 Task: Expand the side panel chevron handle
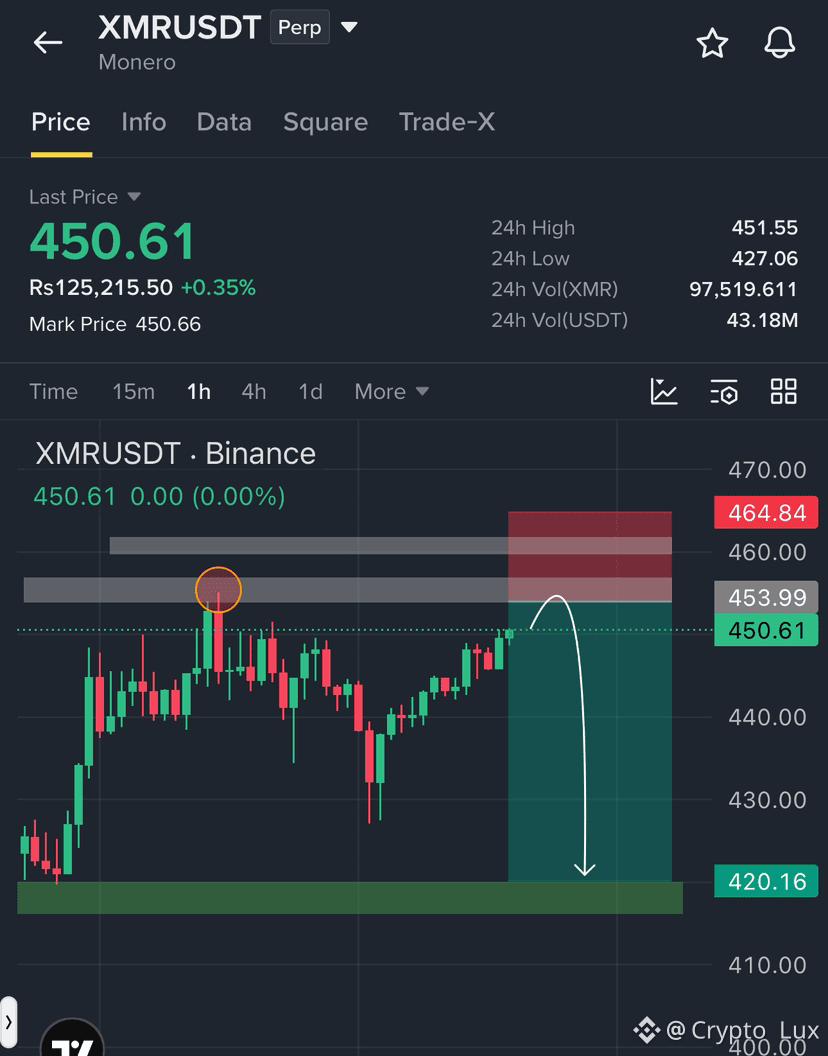pyautogui.click(x=8, y=1022)
